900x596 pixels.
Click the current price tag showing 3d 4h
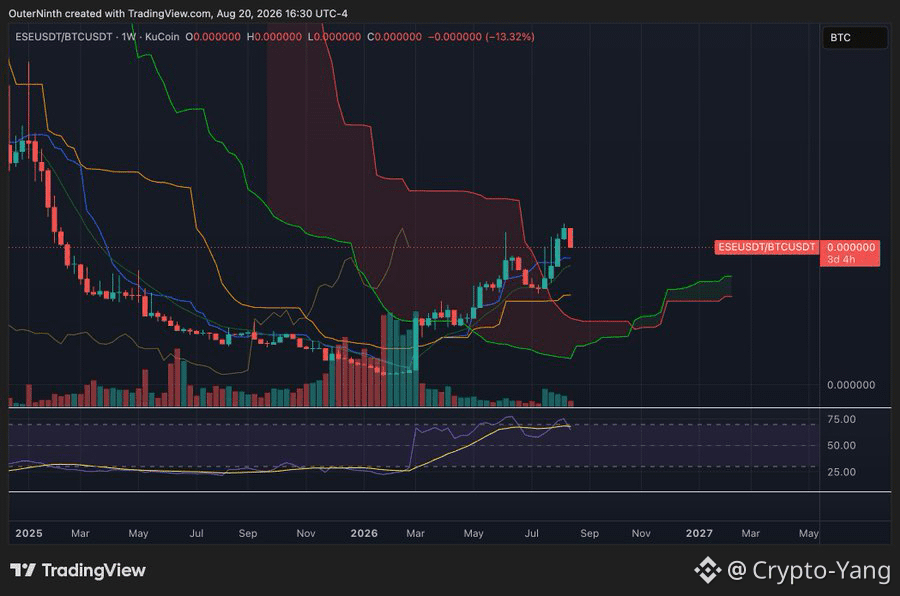pyautogui.click(x=850, y=253)
